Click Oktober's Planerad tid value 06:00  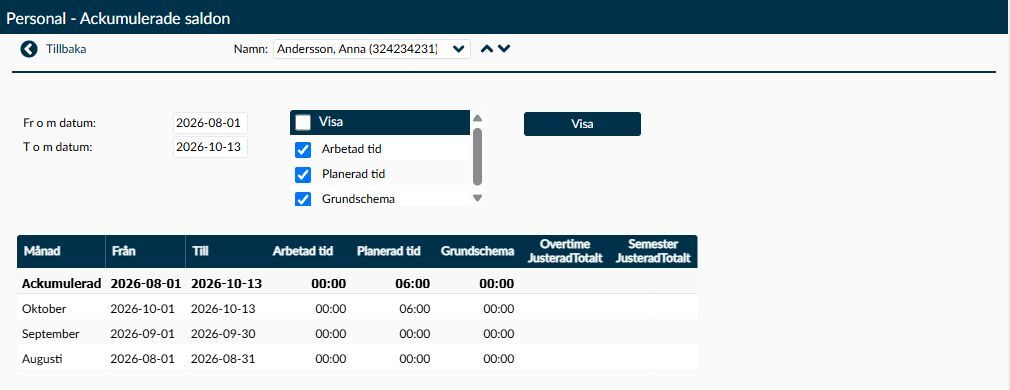pyautogui.click(x=415, y=309)
